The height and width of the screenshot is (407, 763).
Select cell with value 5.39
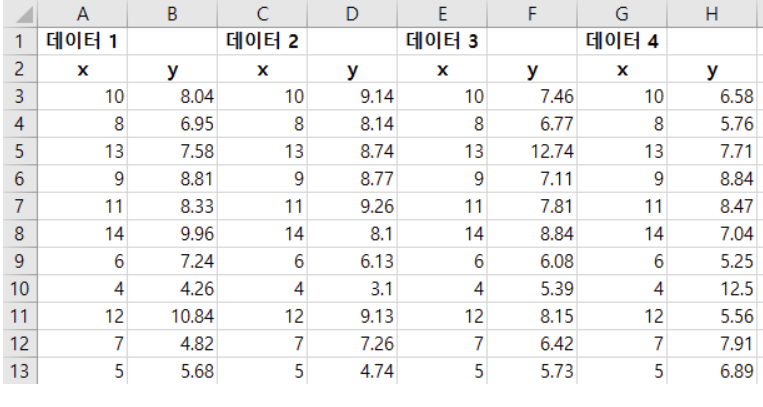coord(532,289)
